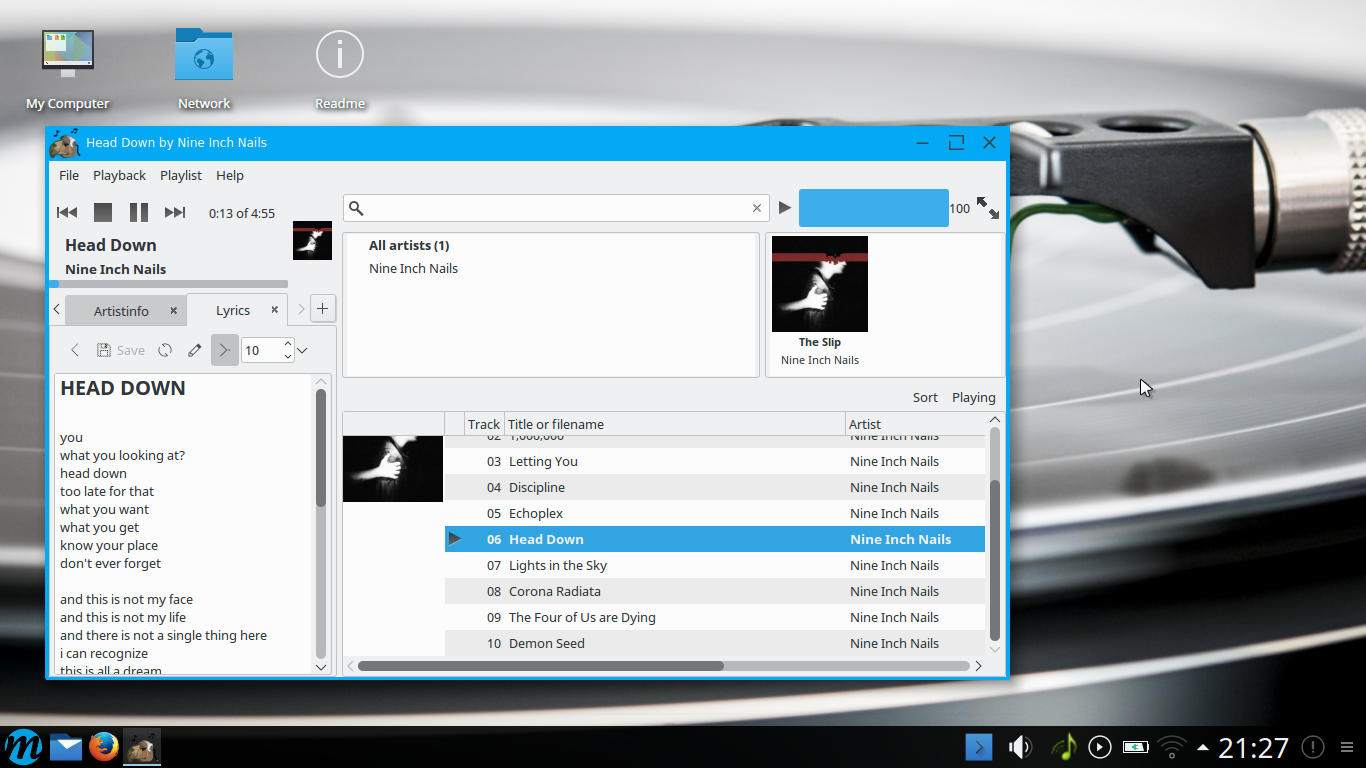Open the Playlist menu

(x=181, y=175)
